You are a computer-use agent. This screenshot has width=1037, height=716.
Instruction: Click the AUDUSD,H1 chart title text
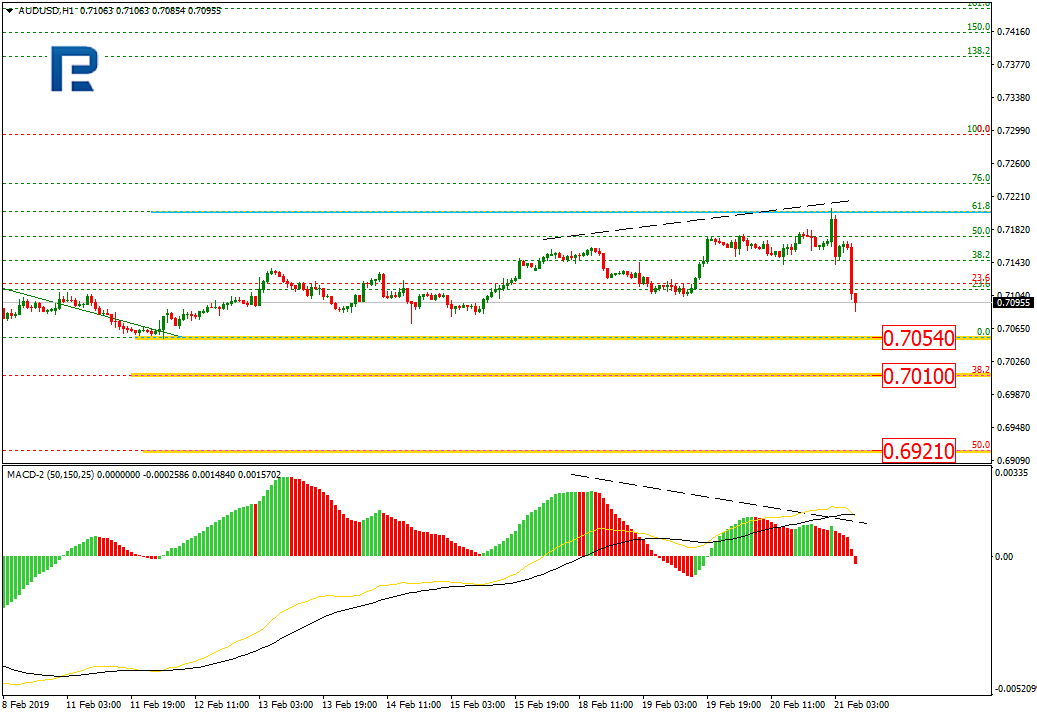(44, 10)
